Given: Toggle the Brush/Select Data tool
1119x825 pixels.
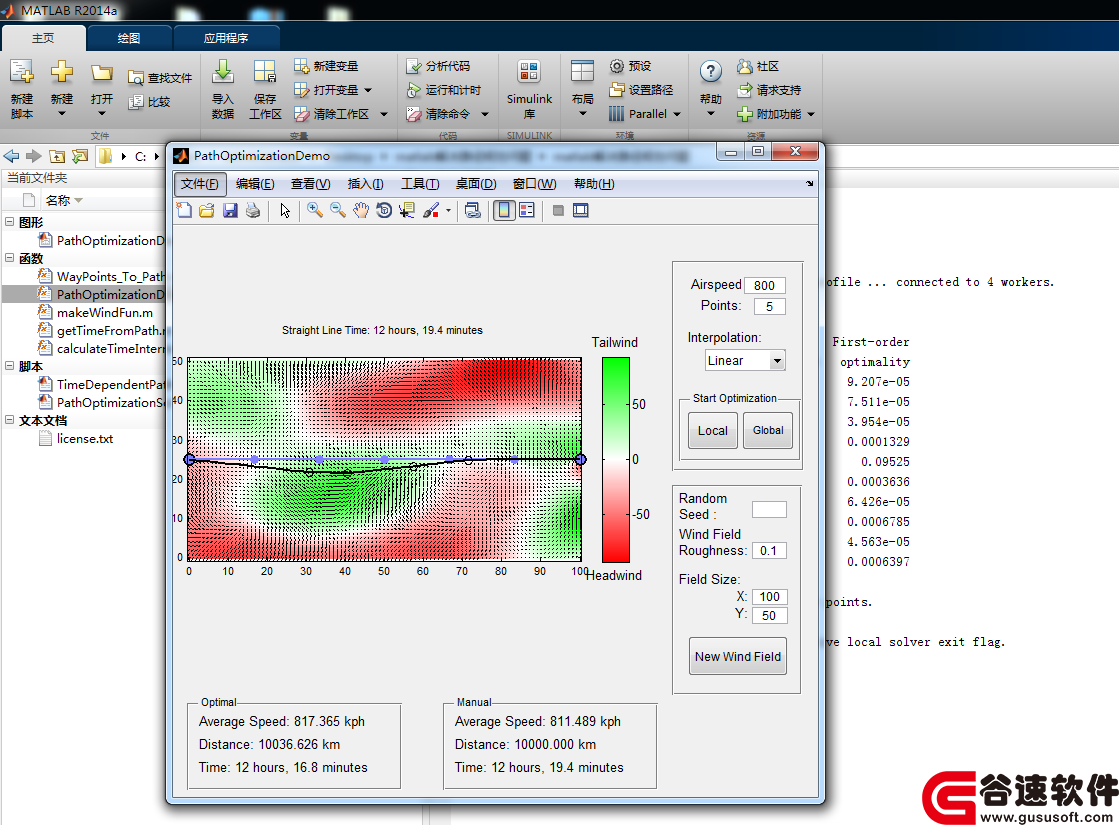Looking at the screenshot, I should click(x=431, y=211).
